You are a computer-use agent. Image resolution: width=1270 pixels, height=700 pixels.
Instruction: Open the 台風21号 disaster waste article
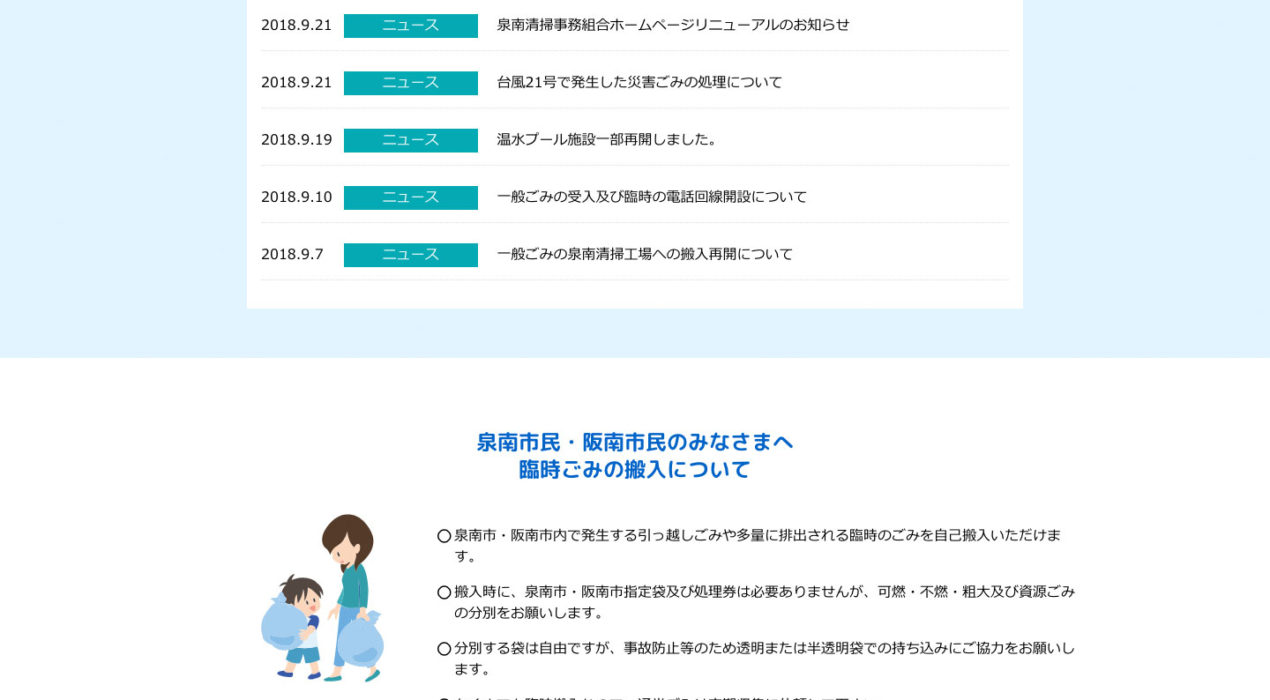[x=639, y=82]
